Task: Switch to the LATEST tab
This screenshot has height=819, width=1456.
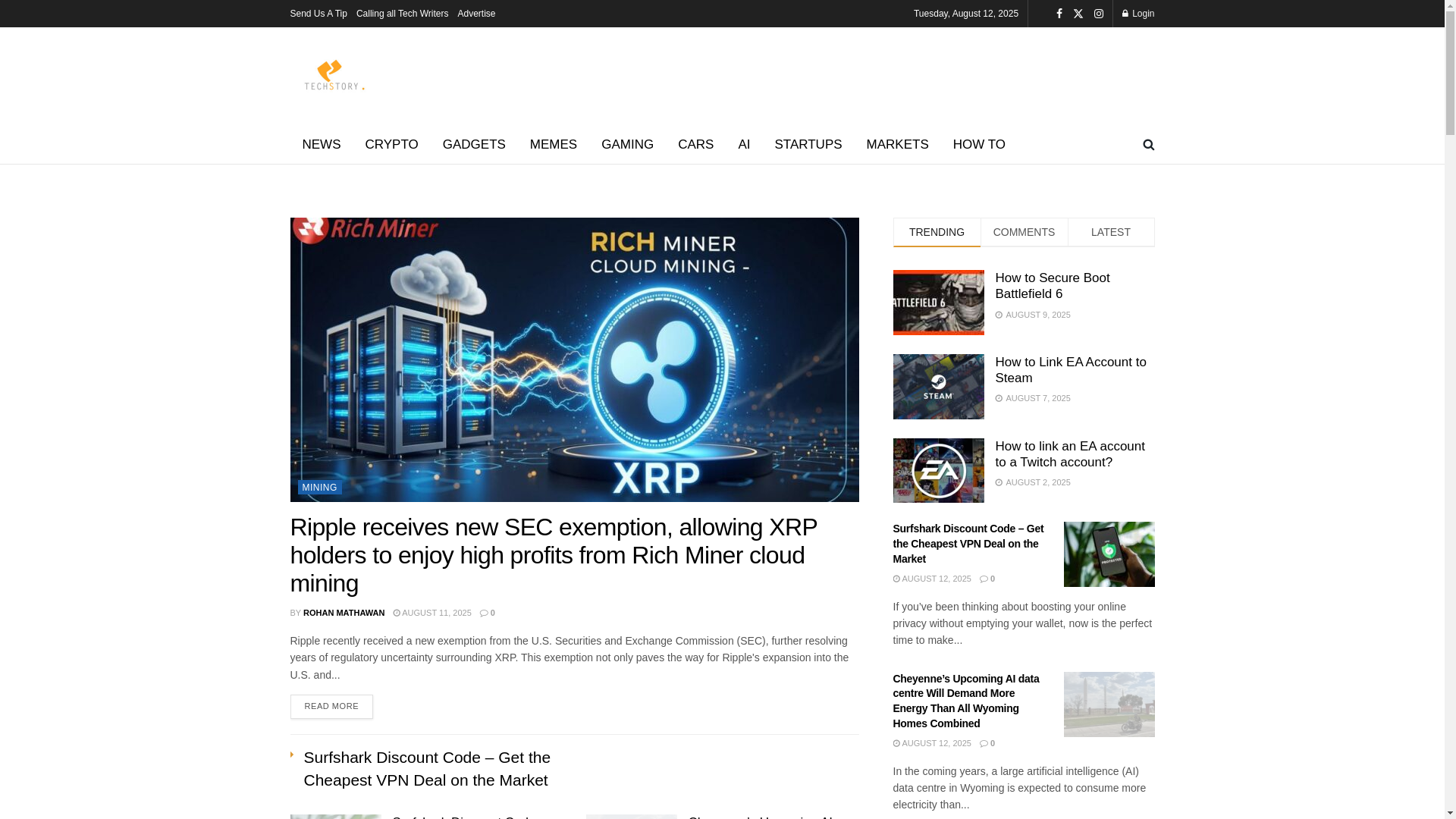Action: (1110, 232)
